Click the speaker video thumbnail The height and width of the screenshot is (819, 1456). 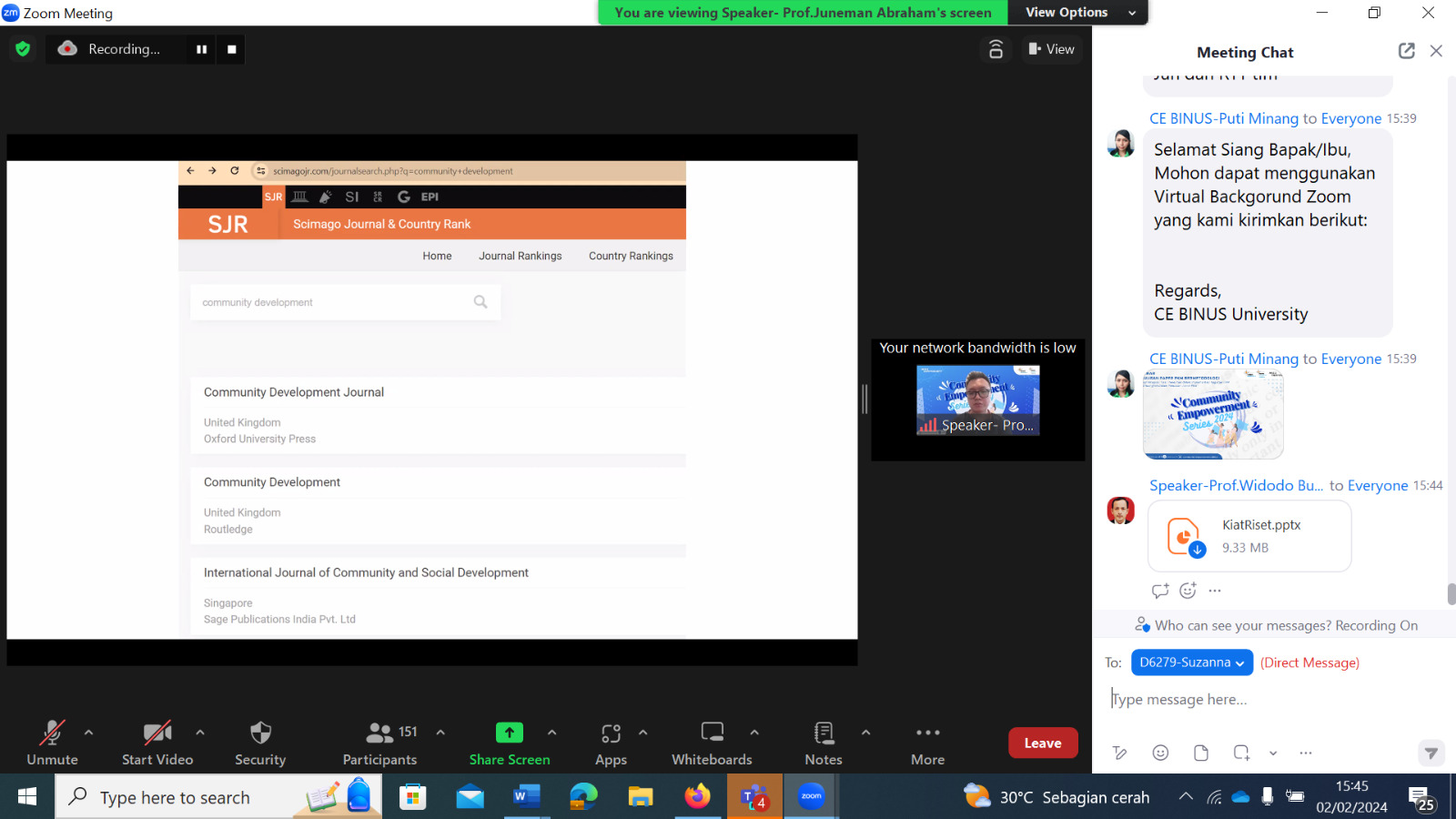978,400
